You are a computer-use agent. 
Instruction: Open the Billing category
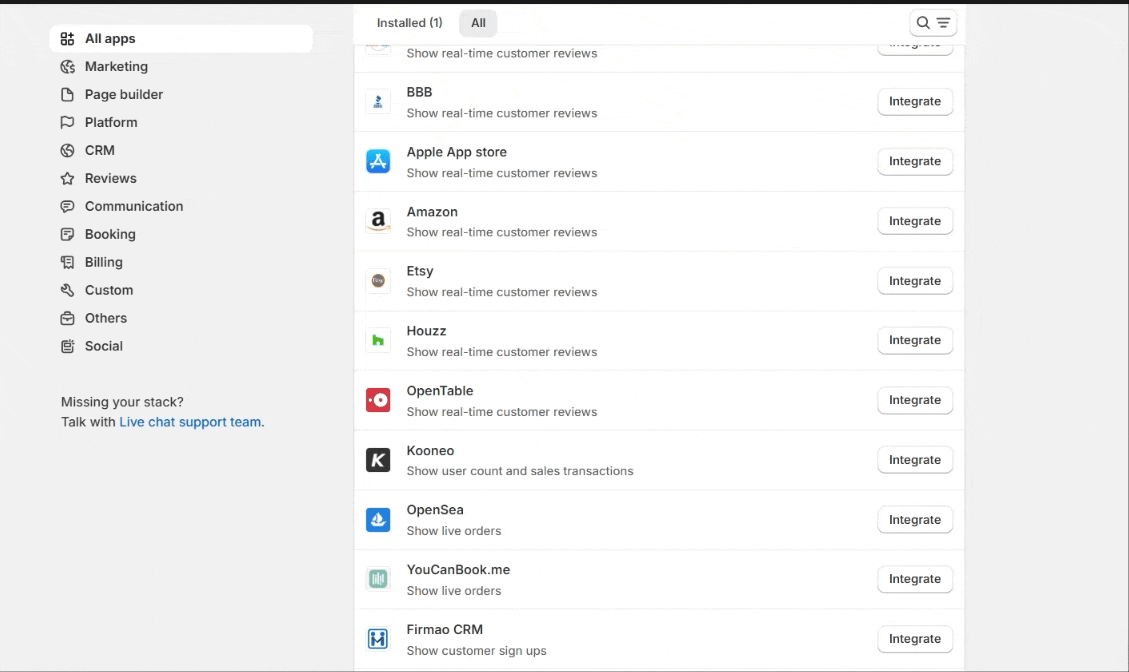click(x=103, y=263)
